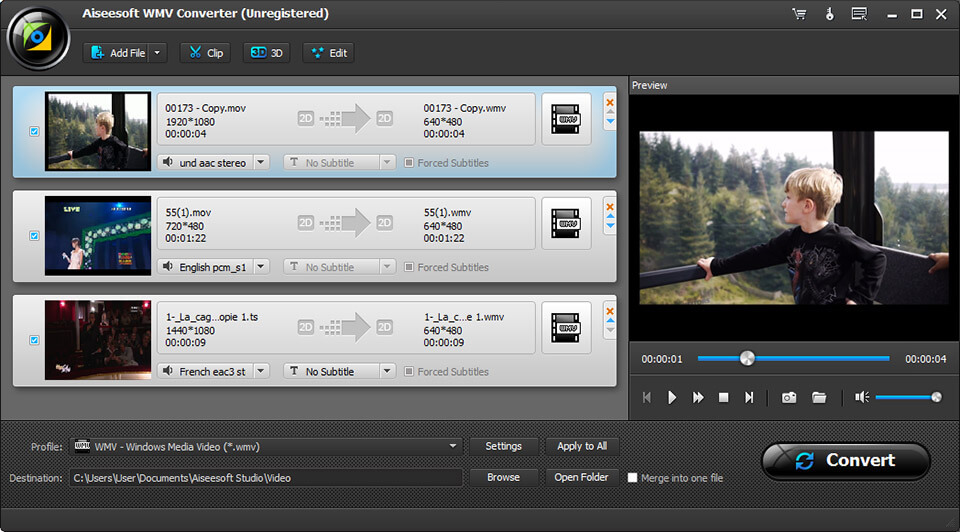The width and height of the screenshot is (960, 532).
Task: Remove 00173 - Copy.mov with the X icon
Action: click(610, 102)
